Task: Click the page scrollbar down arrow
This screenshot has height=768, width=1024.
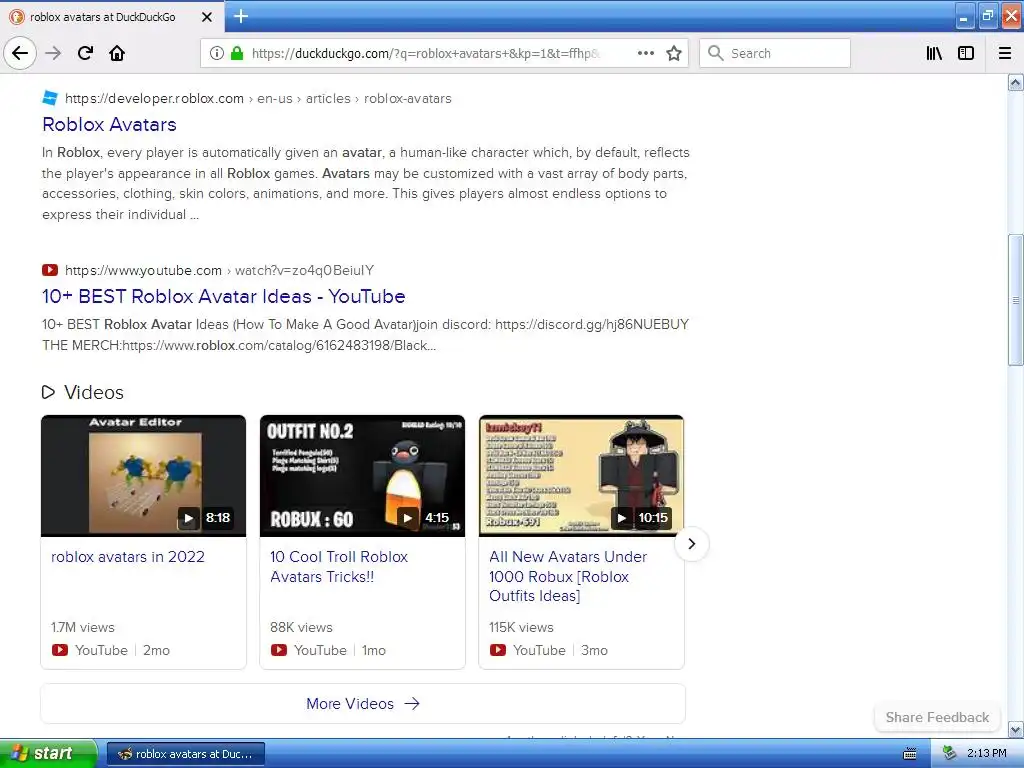Action: pyautogui.click(x=1016, y=729)
